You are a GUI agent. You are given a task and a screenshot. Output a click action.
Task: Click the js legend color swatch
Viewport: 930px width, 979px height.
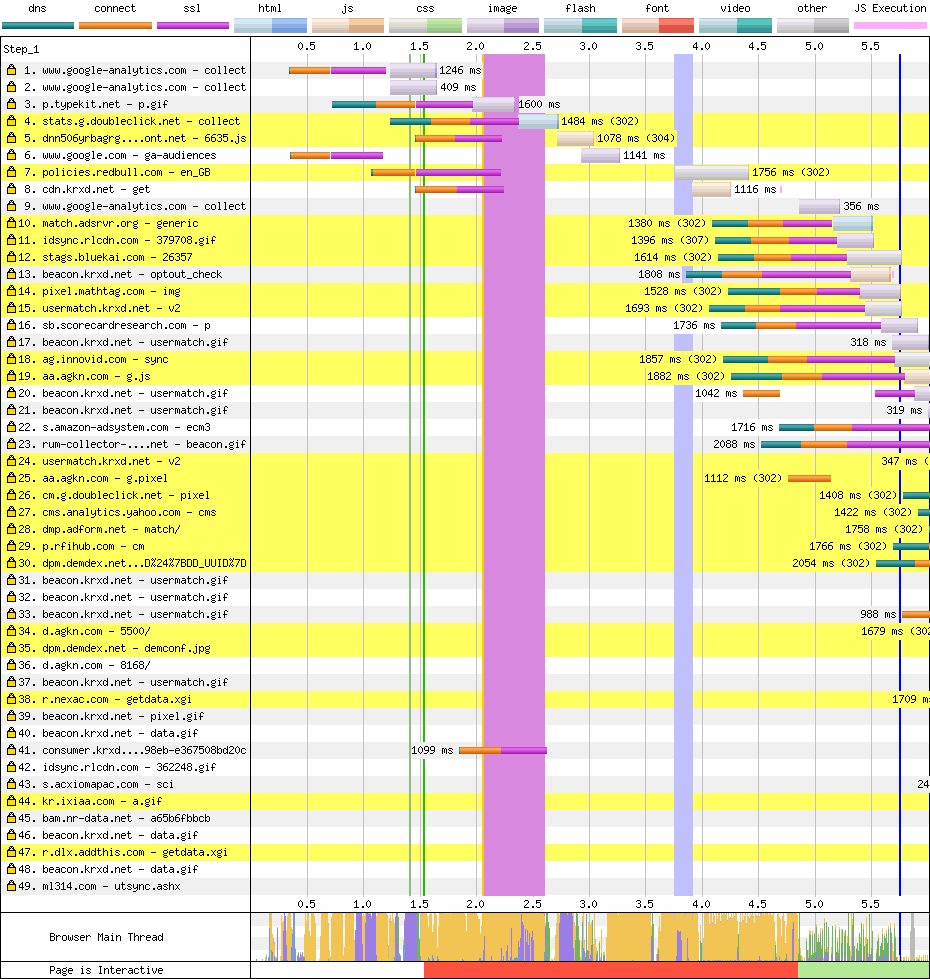coord(348,26)
